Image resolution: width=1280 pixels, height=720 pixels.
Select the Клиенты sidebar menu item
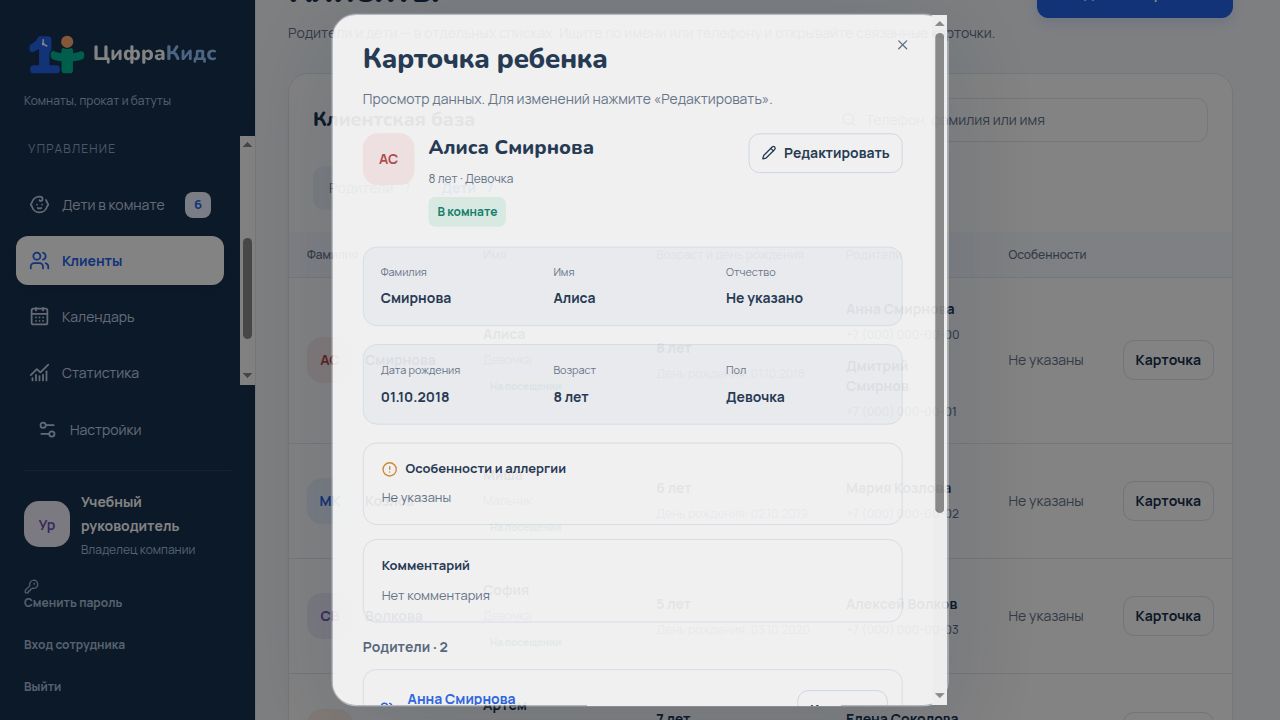tap(120, 261)
